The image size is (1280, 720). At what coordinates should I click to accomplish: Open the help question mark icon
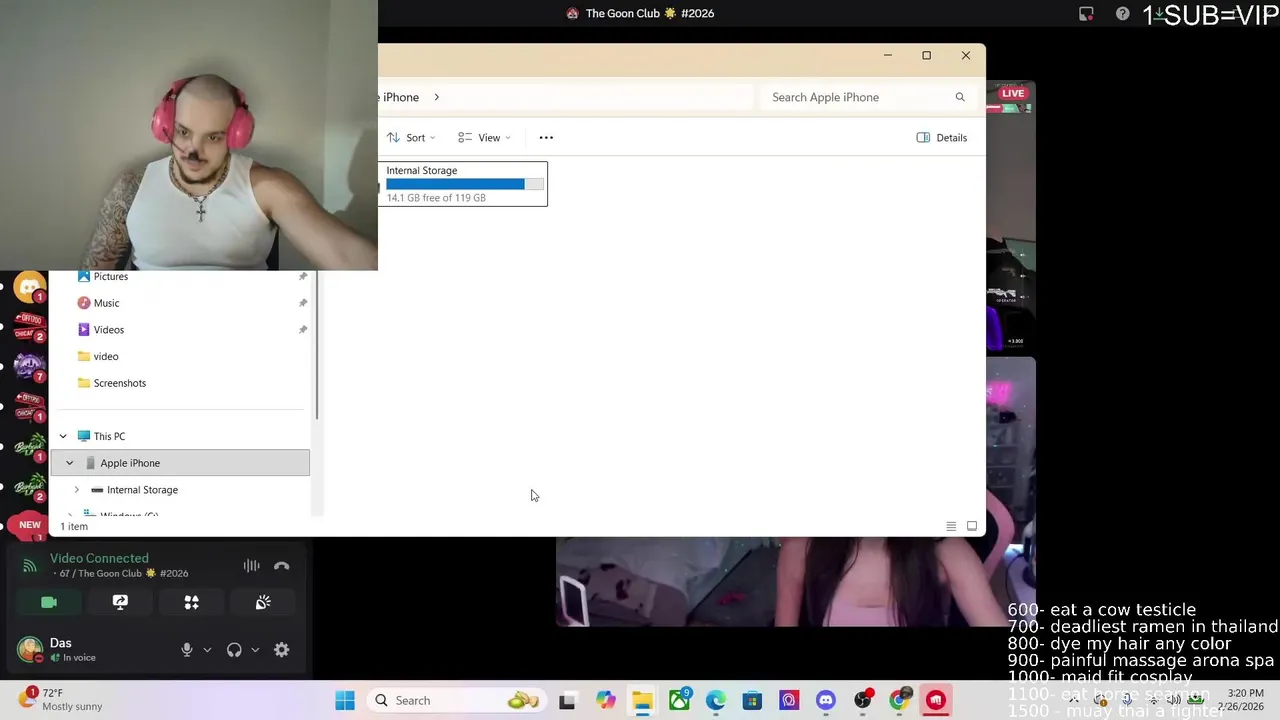point(1123,13)
